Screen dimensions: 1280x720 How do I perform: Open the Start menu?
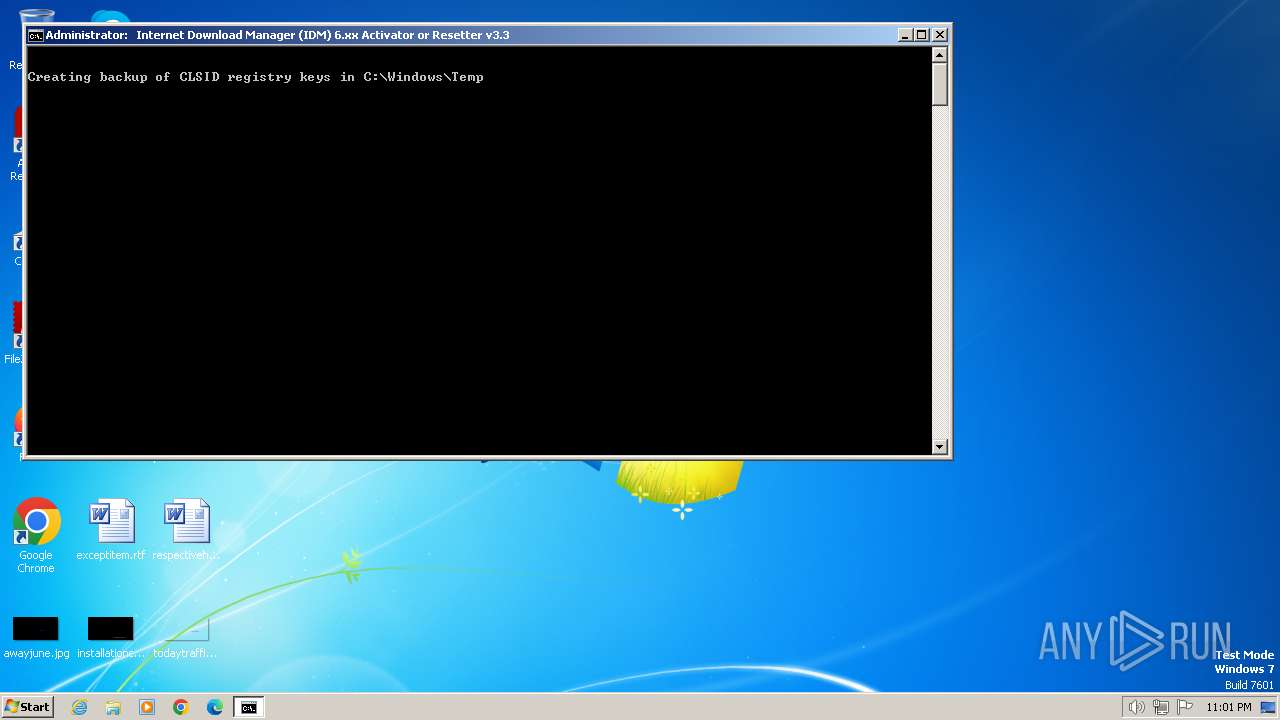(x=27, y=707)
